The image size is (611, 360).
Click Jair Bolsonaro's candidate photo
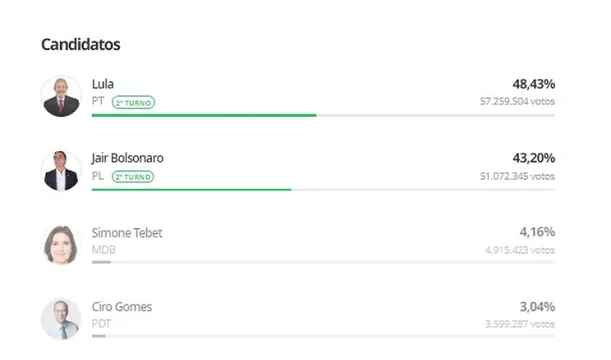coord(61,171)
